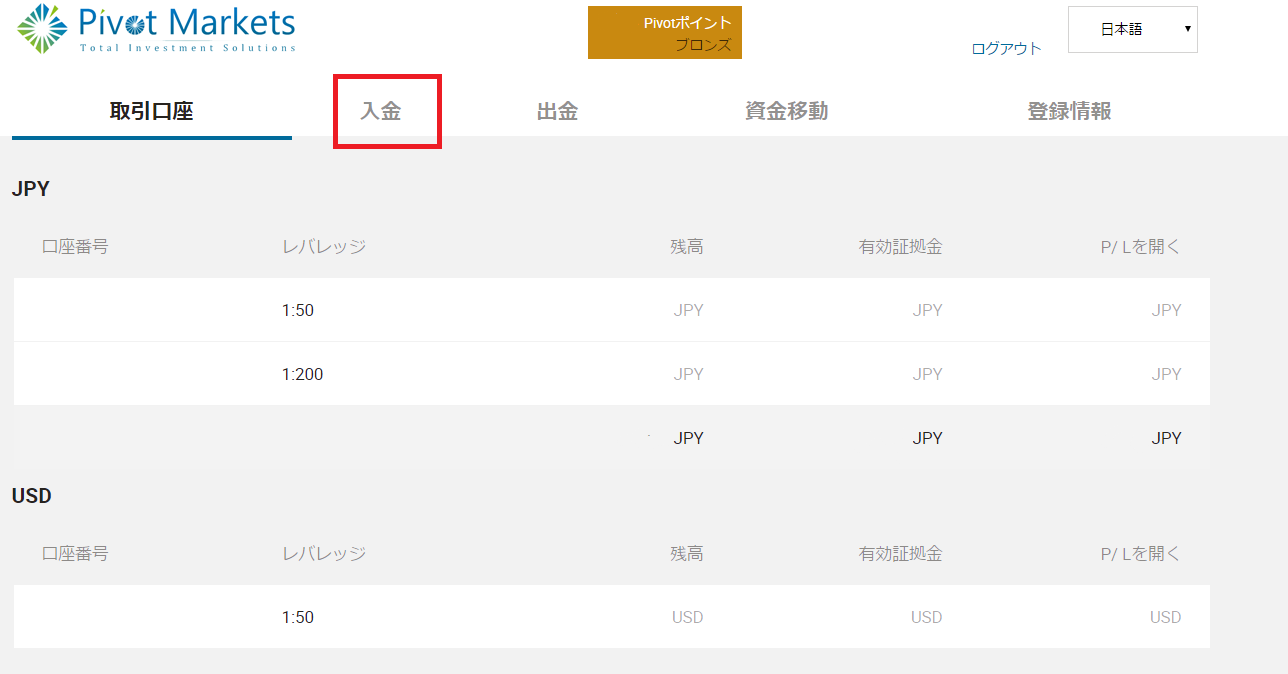This screenshot has height=674, width=1288.
Task: Click 残高 header in JPY table
Action: [687, 246]
